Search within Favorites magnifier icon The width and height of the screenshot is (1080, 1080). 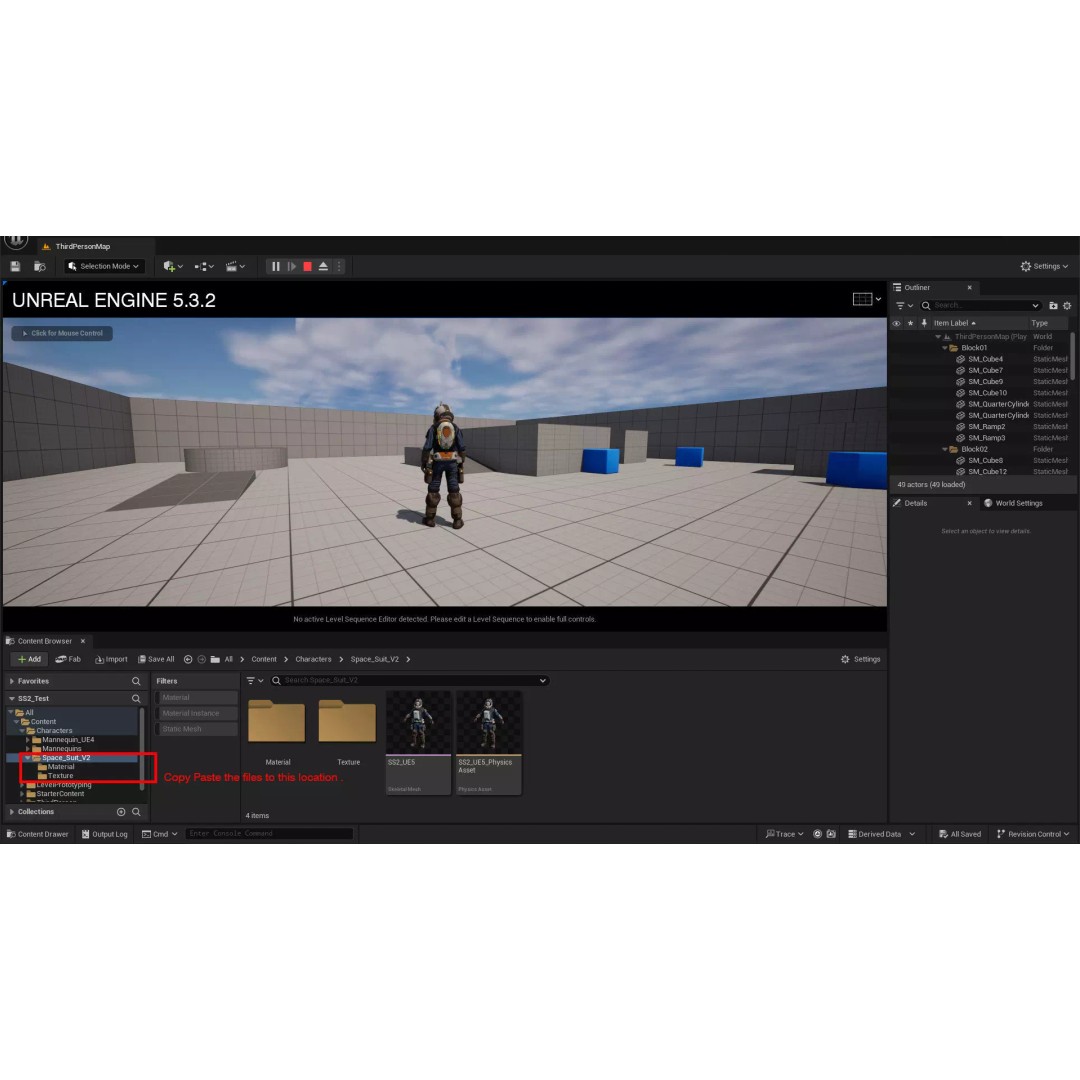(136, 681)
